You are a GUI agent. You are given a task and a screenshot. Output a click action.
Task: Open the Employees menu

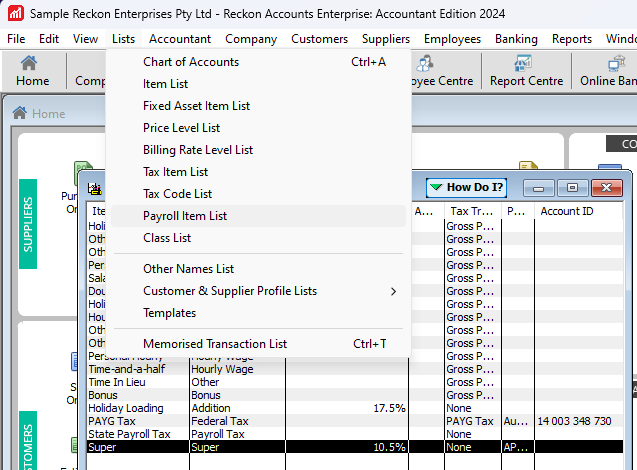[453, 39]
